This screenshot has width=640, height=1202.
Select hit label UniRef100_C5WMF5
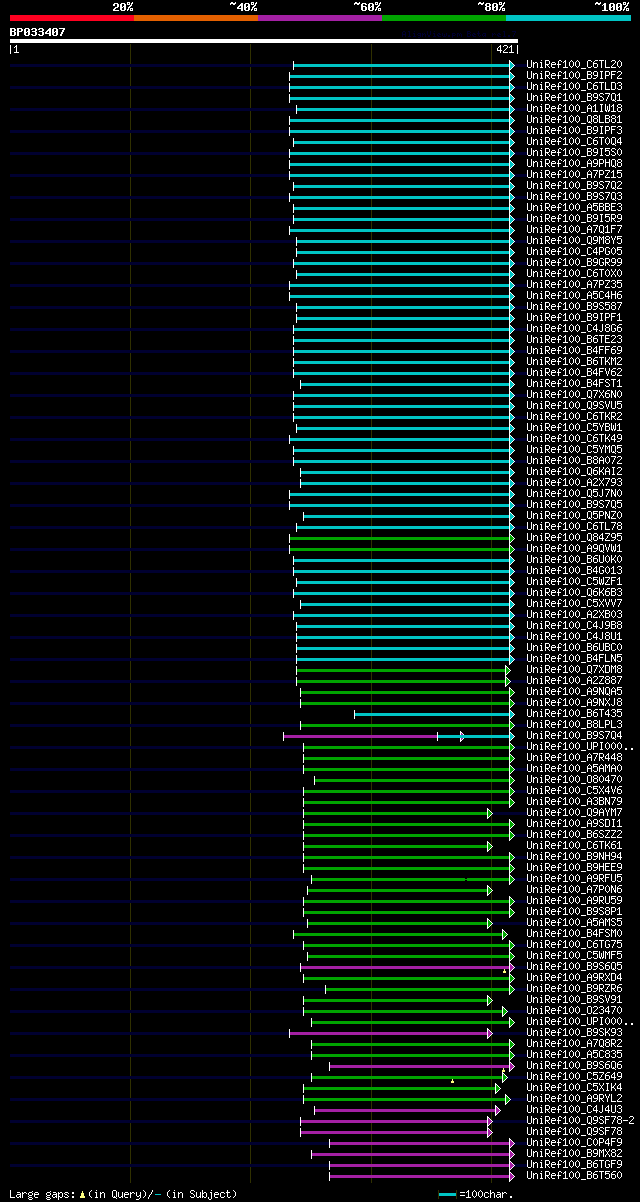[574, 955]
